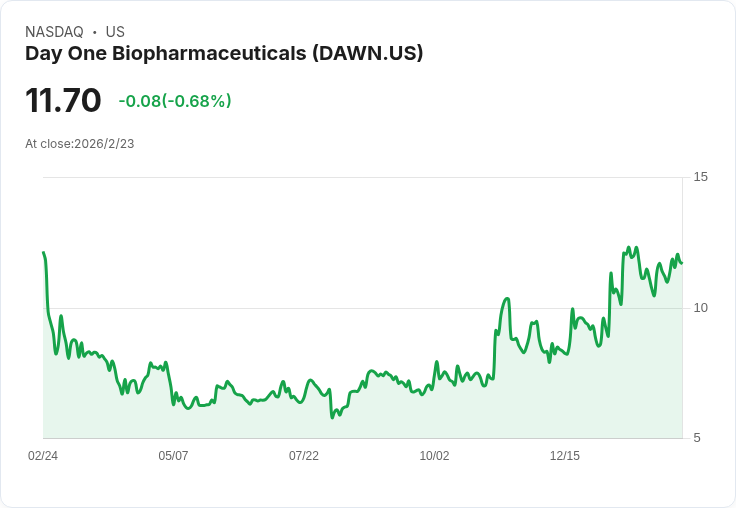Click the At close:2026/2/23 timestamp
This screenshot has width=736, height=508.
point(80,144)
